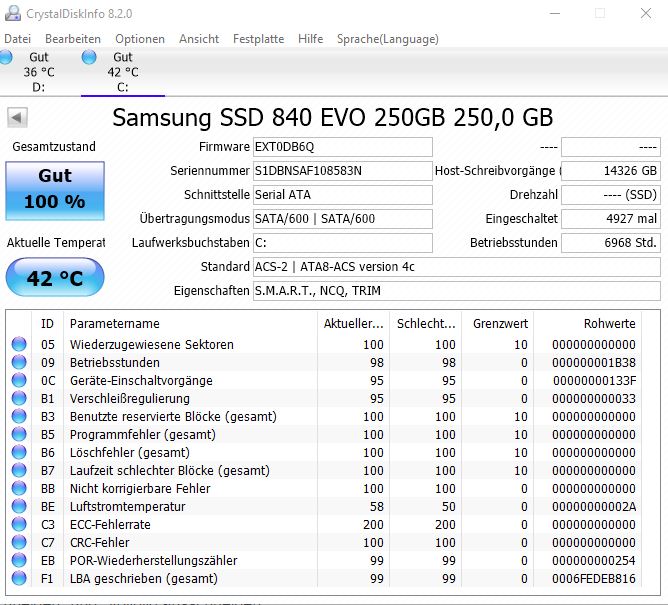This screenshot has width=668, height=605.
Task: Click status icon for POR-Wiederherstellungszähler
Action: pyautogui.click(x=19, y=560)
